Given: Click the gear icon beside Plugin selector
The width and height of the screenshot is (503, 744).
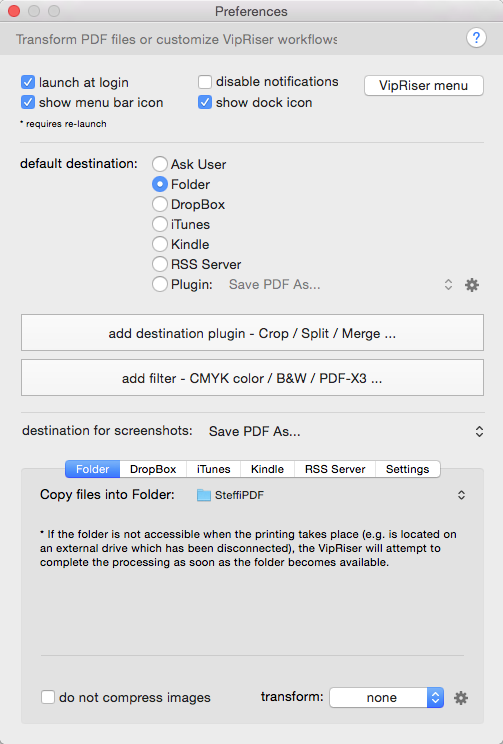Looking at the screenshot, I should click(x=472, y=285).
